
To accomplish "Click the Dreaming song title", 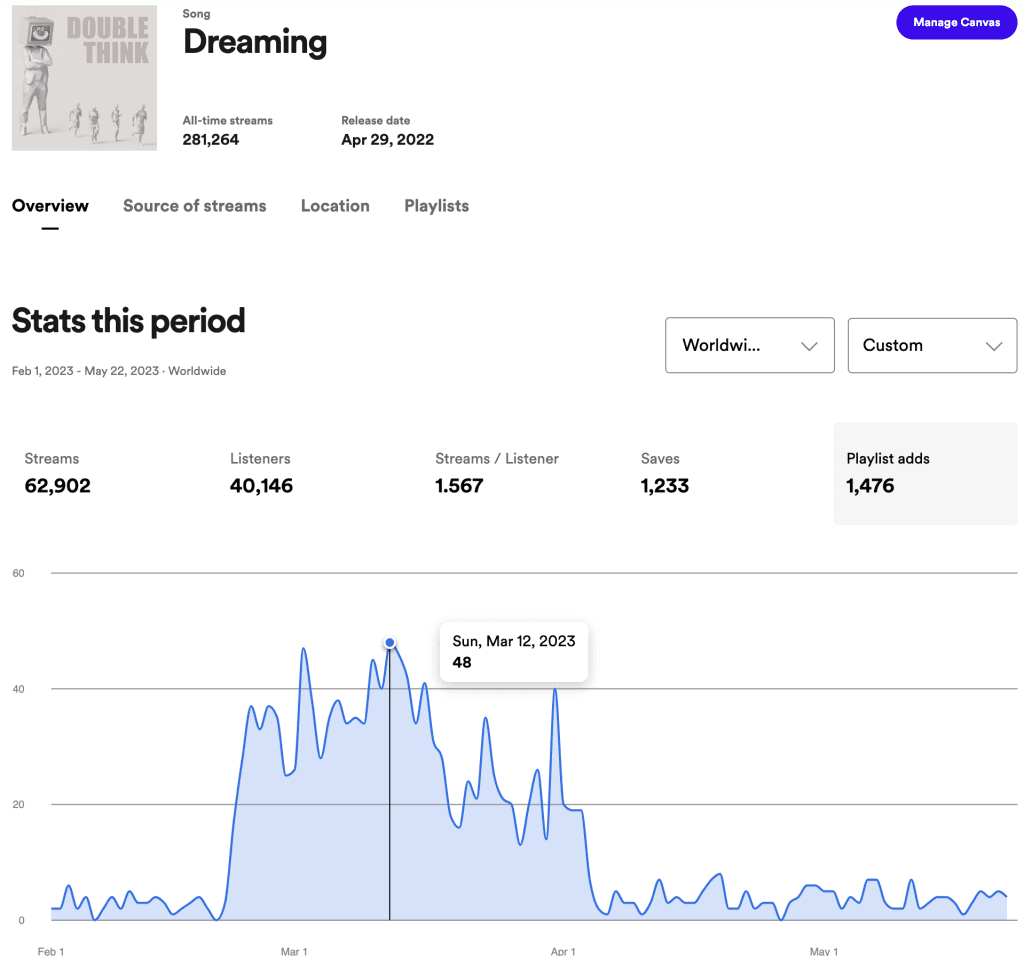I will [255, 42].
